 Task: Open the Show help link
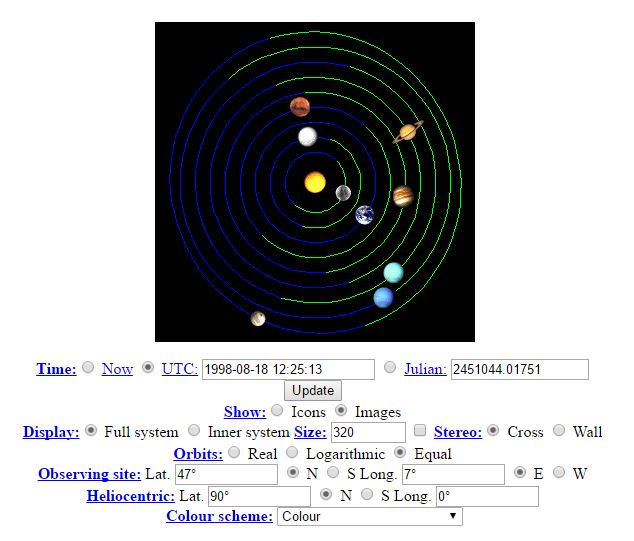point(245,412)
